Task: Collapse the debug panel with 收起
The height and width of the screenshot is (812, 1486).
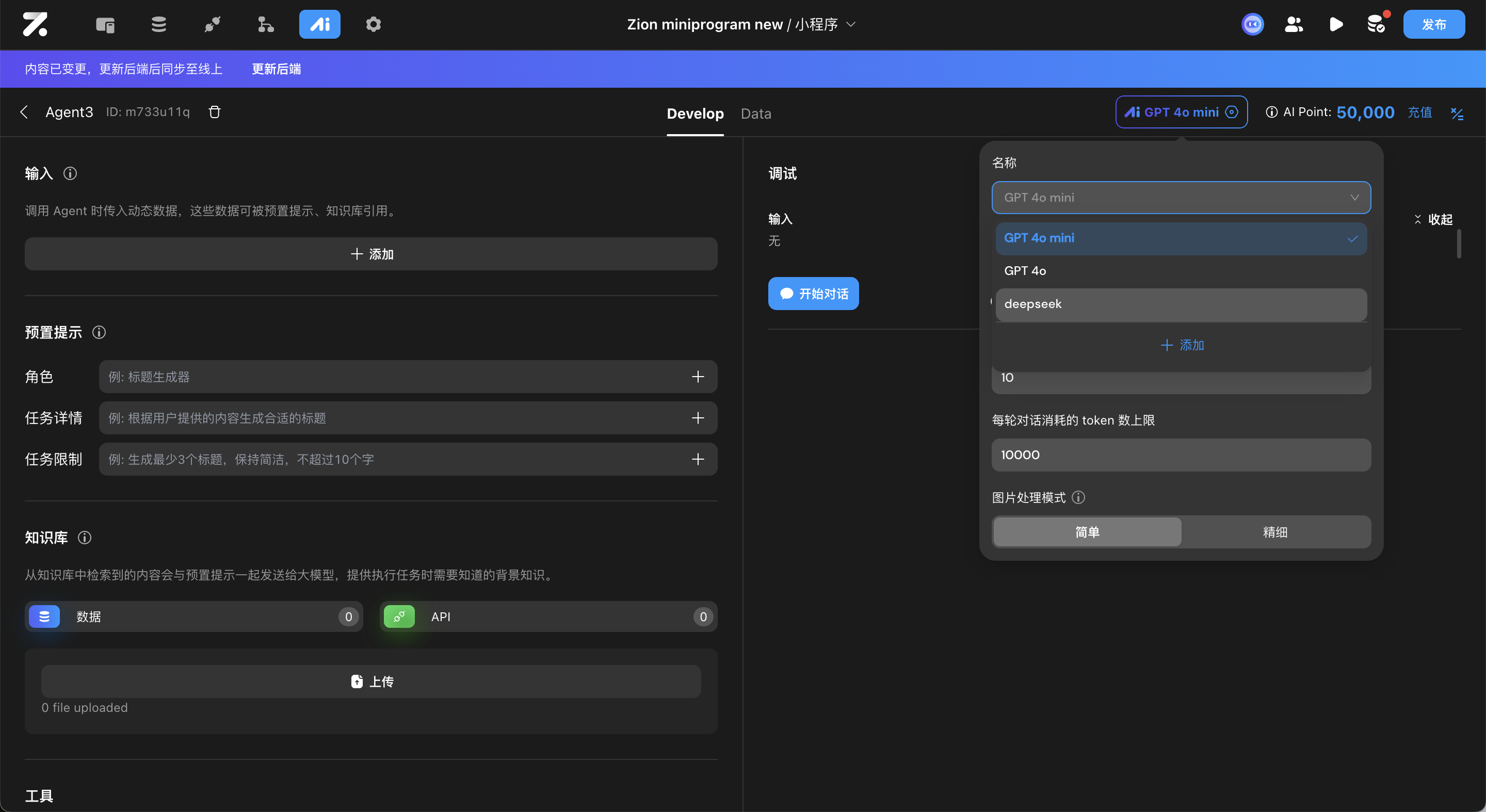Action: pos(1433,219)
